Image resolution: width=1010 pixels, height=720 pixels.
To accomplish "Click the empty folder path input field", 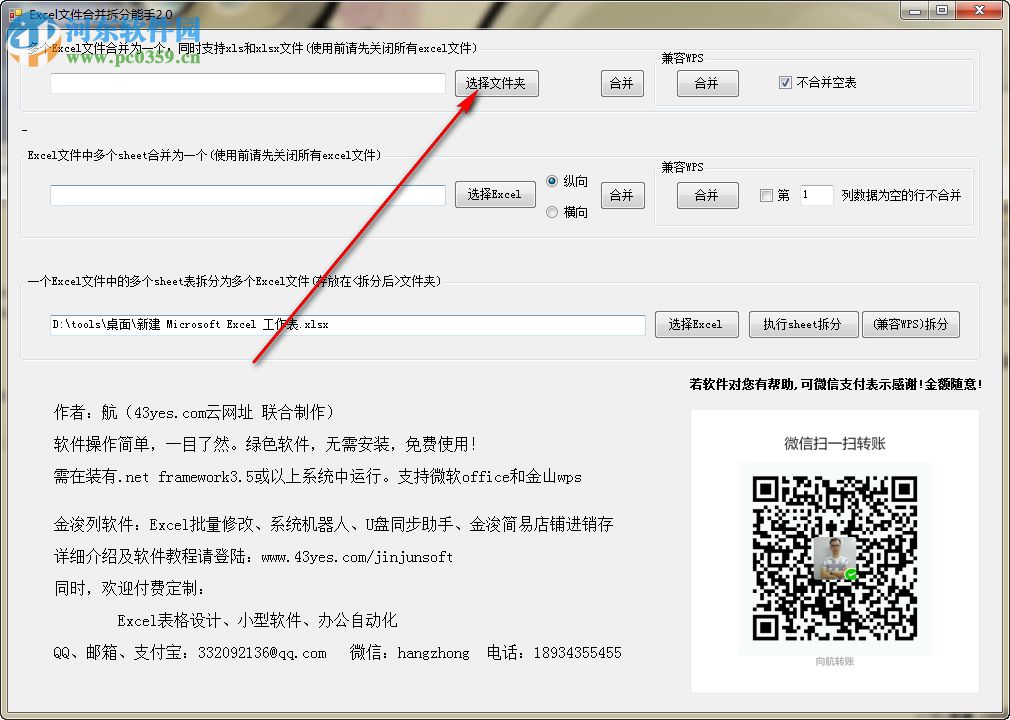I will (x=246, y=84).
